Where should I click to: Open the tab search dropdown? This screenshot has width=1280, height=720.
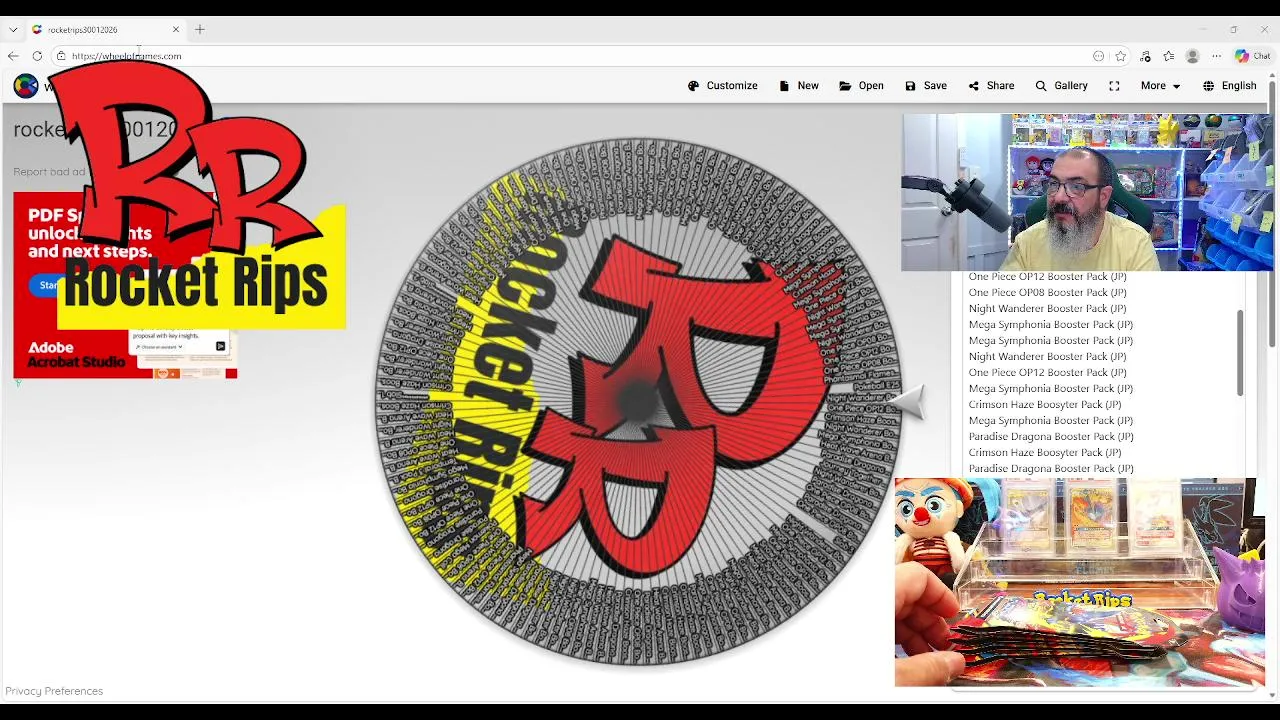13,29
